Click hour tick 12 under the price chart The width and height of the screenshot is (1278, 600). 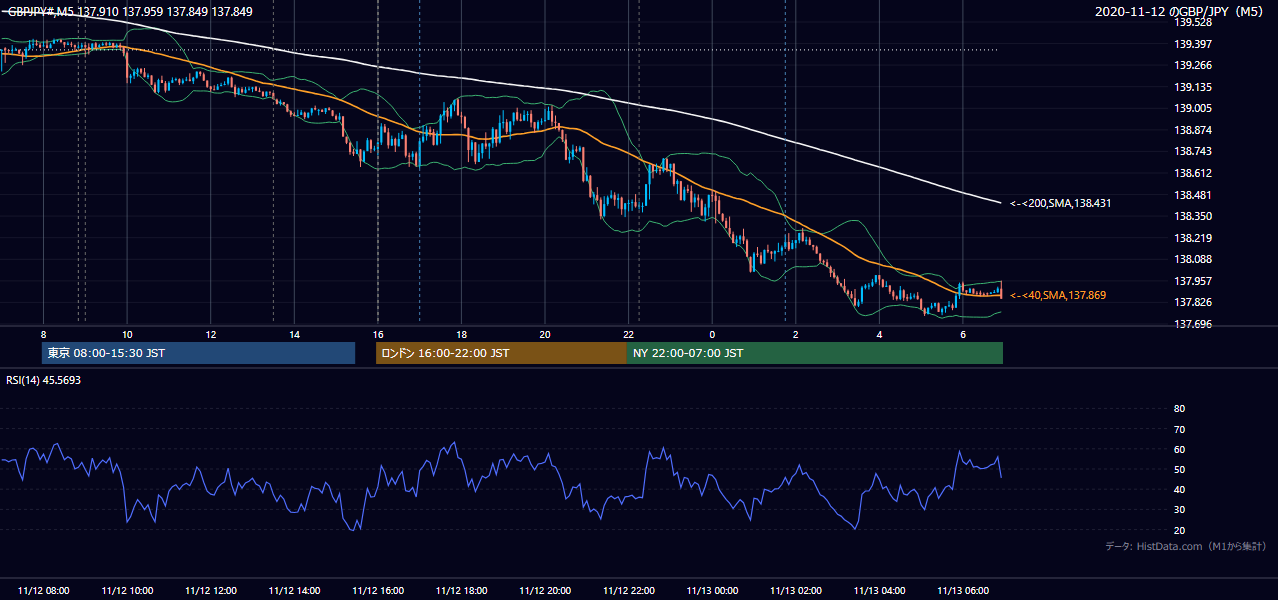210,334
